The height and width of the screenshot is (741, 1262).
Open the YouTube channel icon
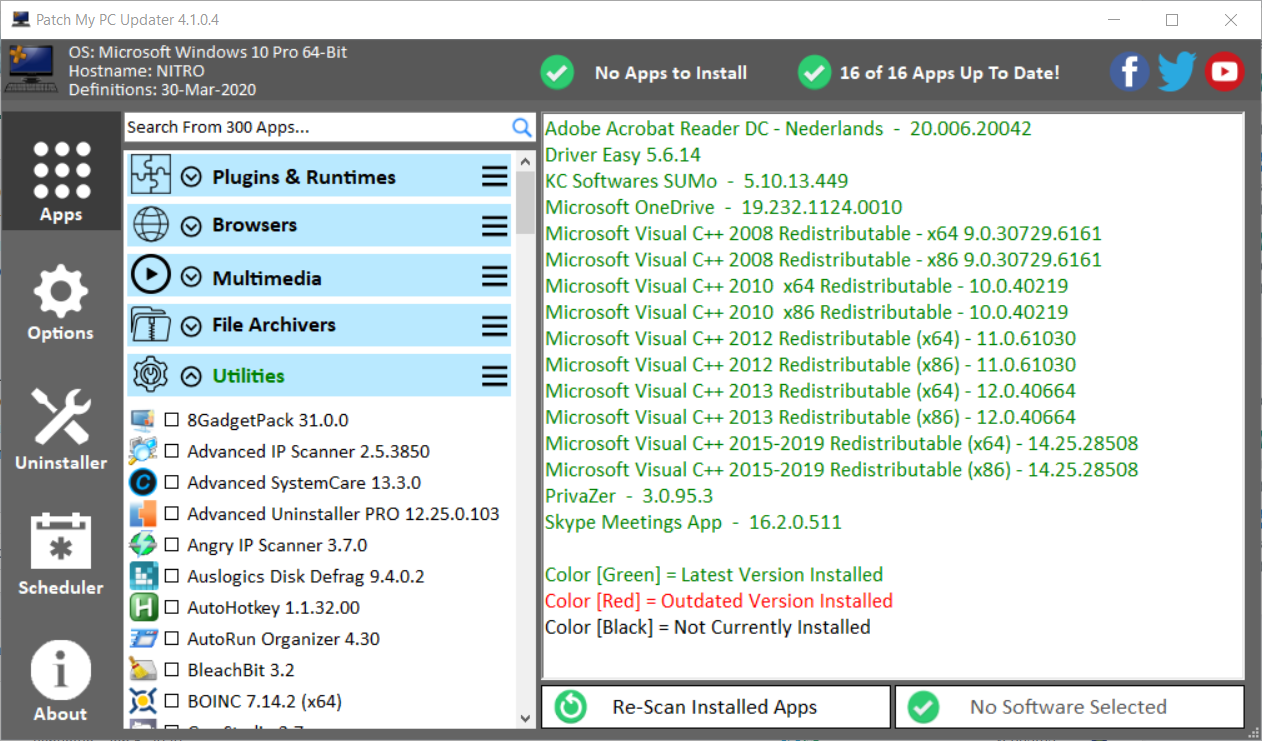[1224, 72]
